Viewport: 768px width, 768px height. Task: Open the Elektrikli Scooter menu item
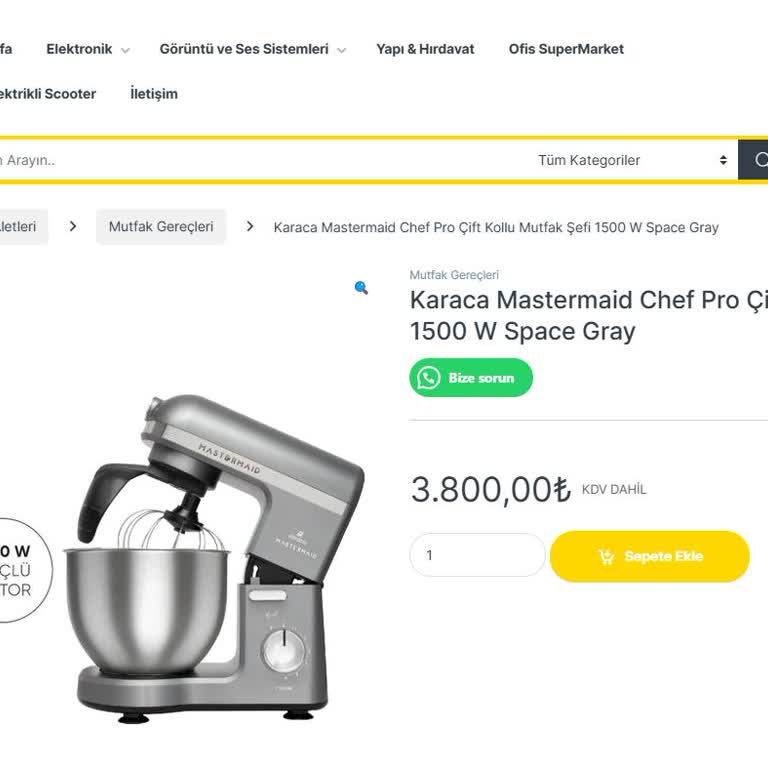47,94
